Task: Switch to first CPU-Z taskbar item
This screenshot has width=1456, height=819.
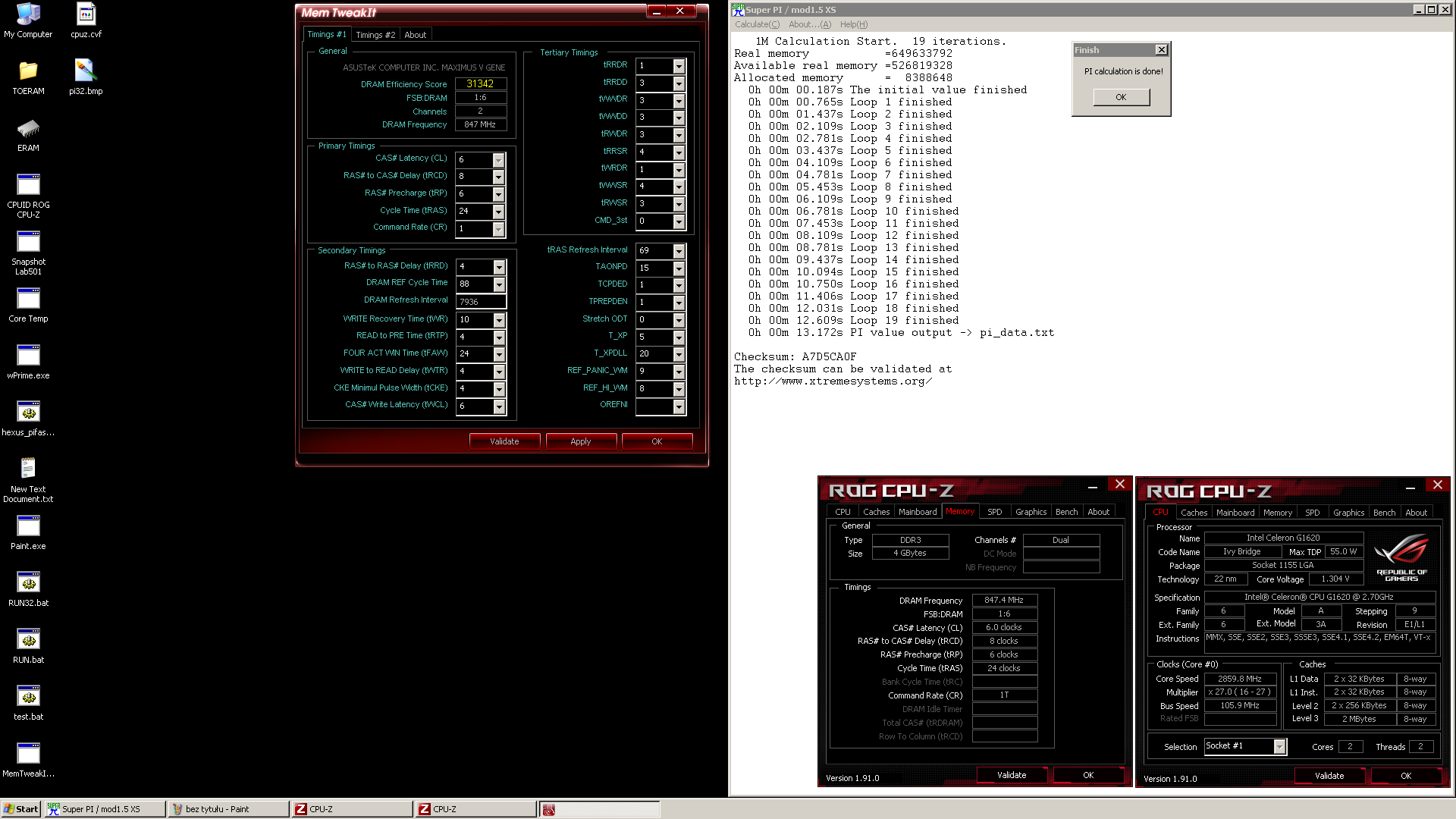Action: click(x=352, y=809)
